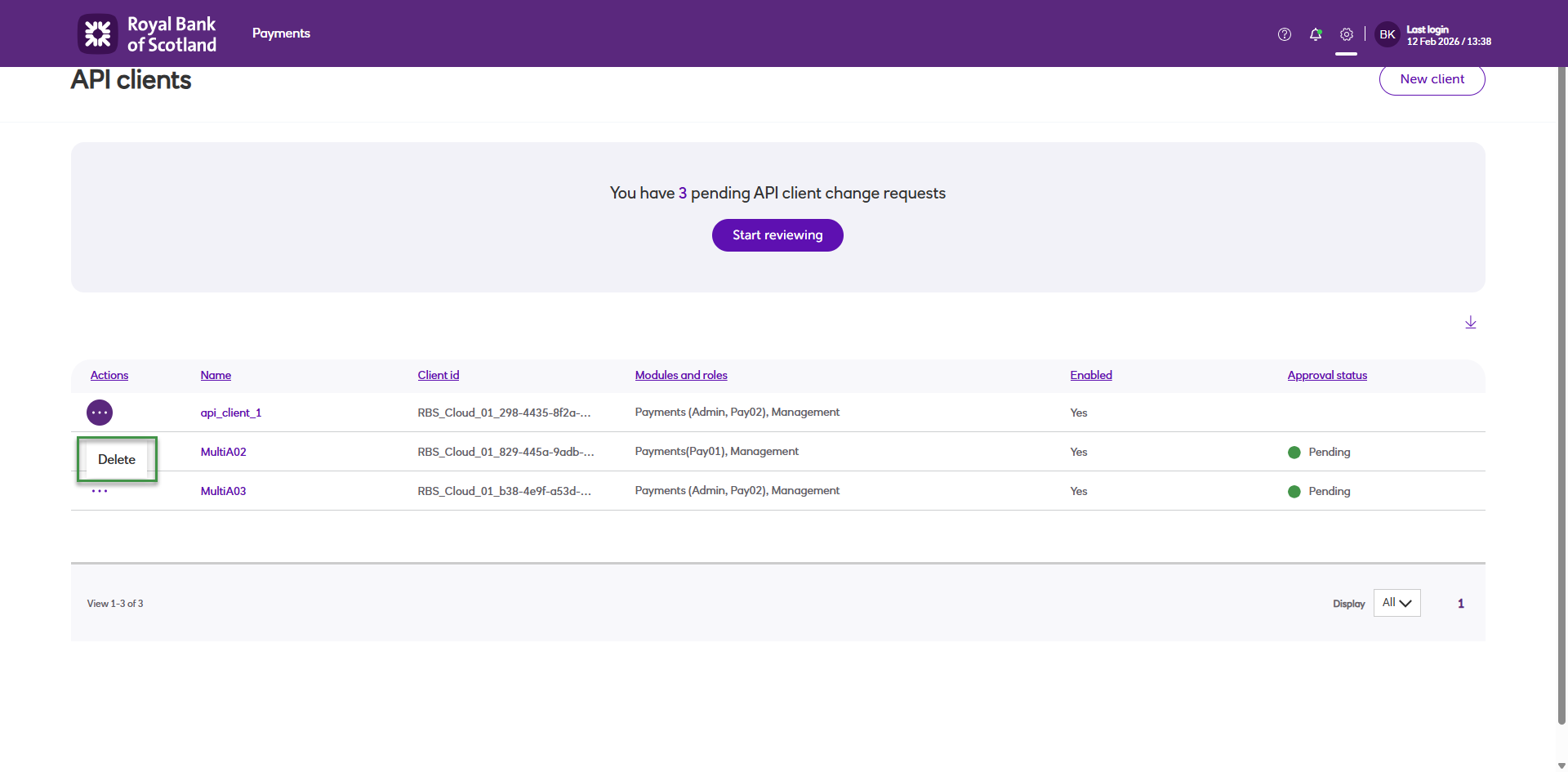The image size is (1568, 772).
Task: Open the MultiA03 client link
Action: (224, 491)
